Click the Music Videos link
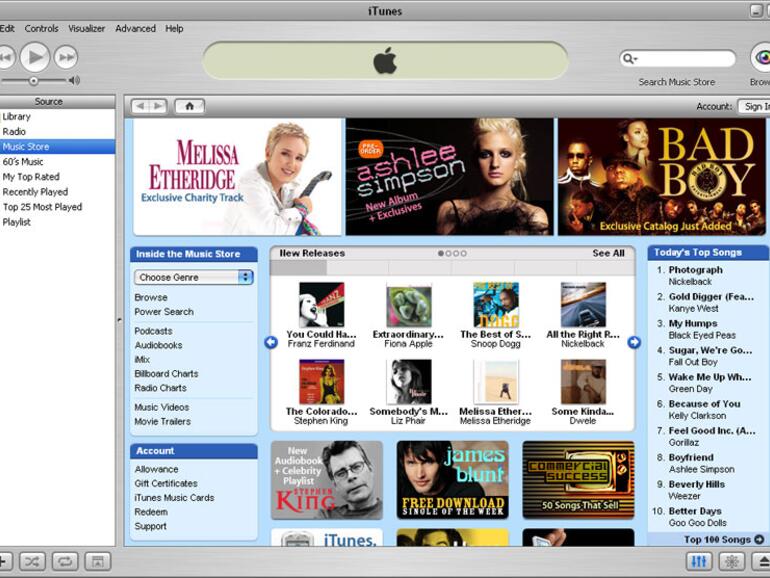 (162, 407)
